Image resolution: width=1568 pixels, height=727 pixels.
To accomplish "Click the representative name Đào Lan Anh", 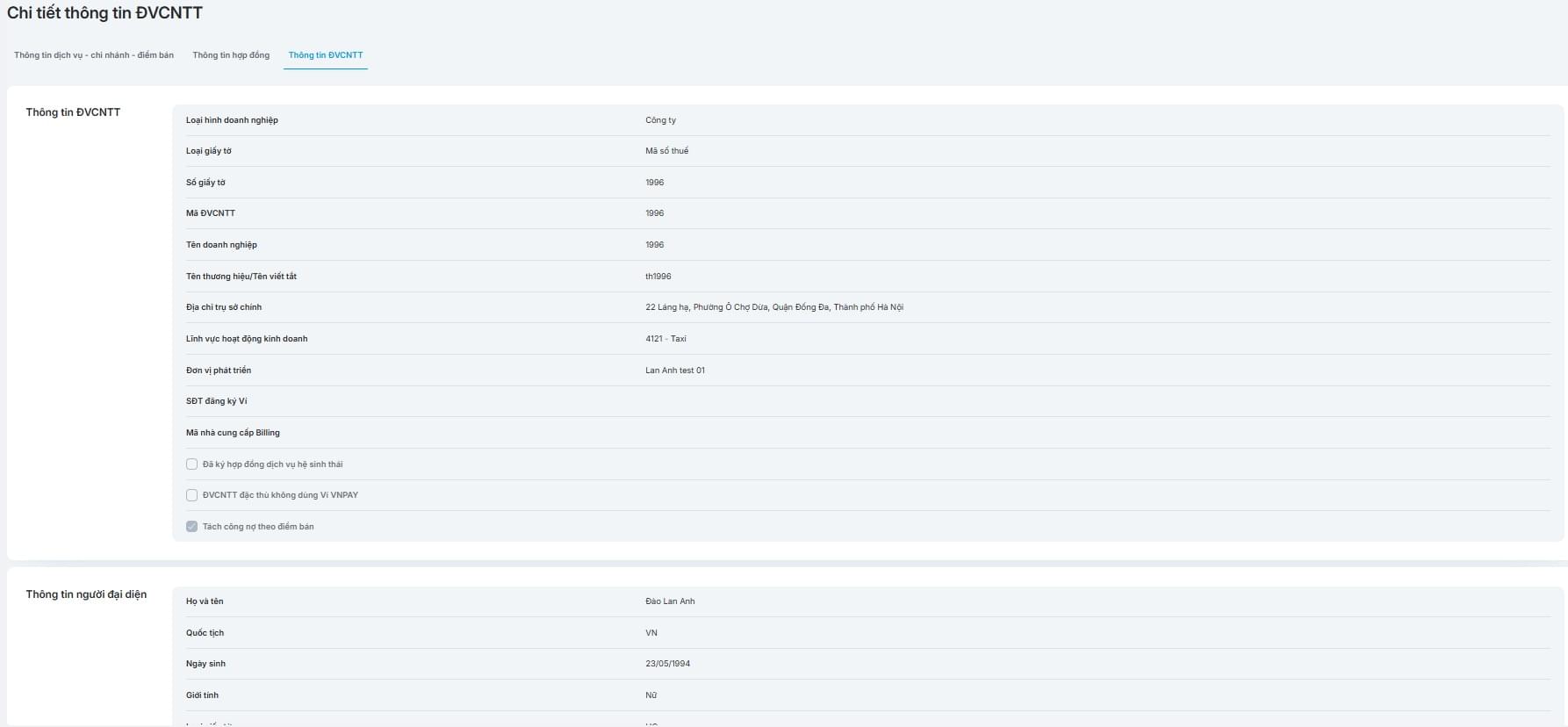I will click(x=670, y=601).
